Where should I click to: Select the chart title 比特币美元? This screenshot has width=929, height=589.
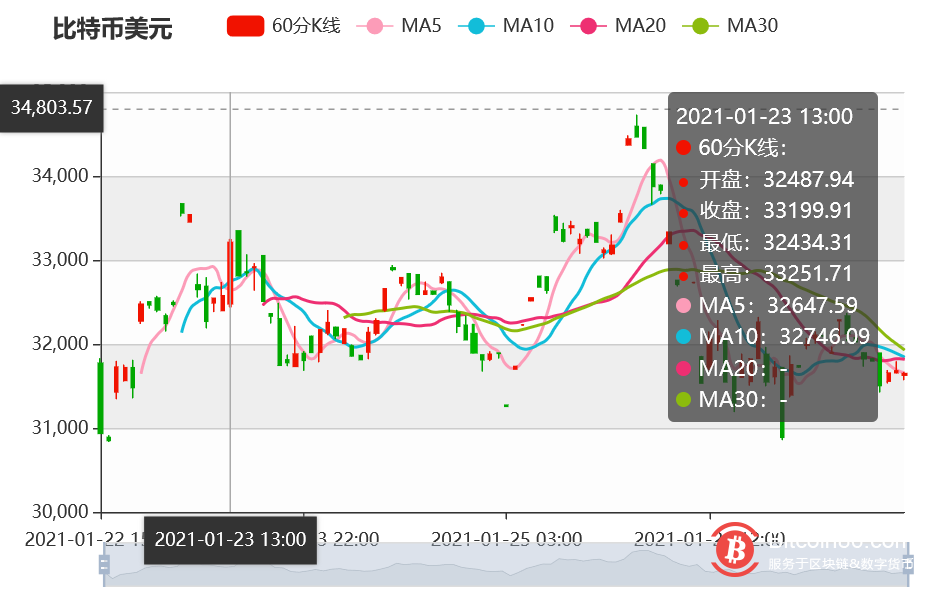pos(112,29)
